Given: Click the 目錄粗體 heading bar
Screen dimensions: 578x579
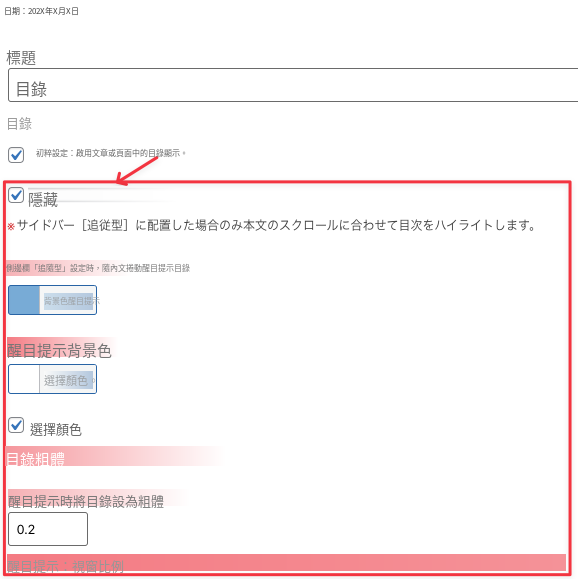Looking at the screenshot, I should click(114, 456).
